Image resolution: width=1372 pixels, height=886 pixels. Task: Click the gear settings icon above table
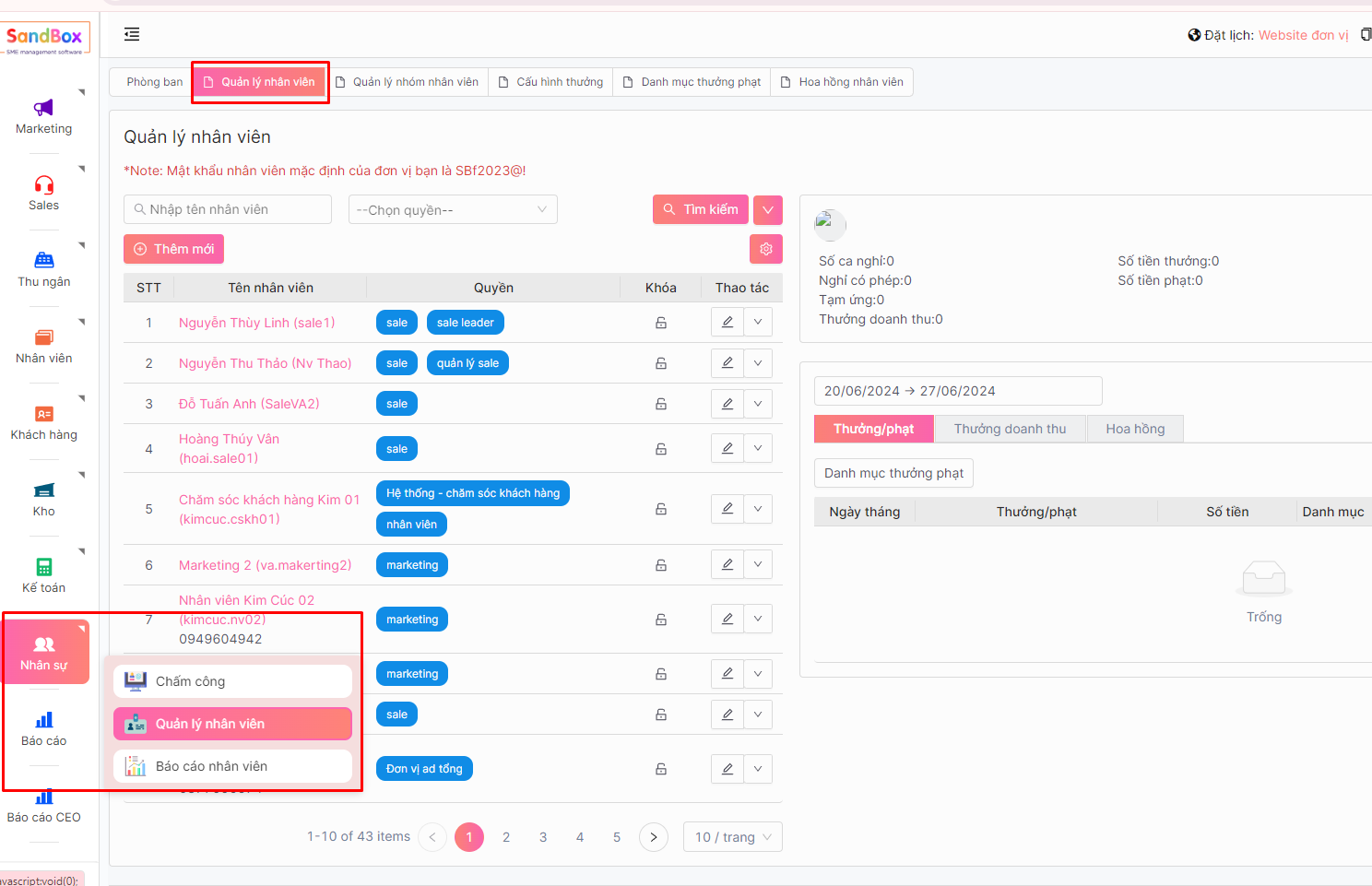pos(765,249)
